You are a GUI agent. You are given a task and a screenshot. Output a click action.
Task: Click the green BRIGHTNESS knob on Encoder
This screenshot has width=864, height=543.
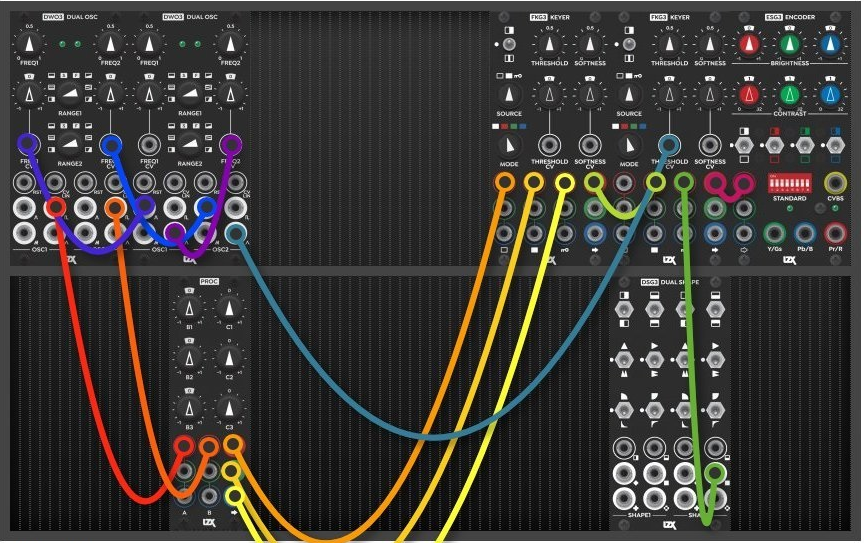coord(790,45)
